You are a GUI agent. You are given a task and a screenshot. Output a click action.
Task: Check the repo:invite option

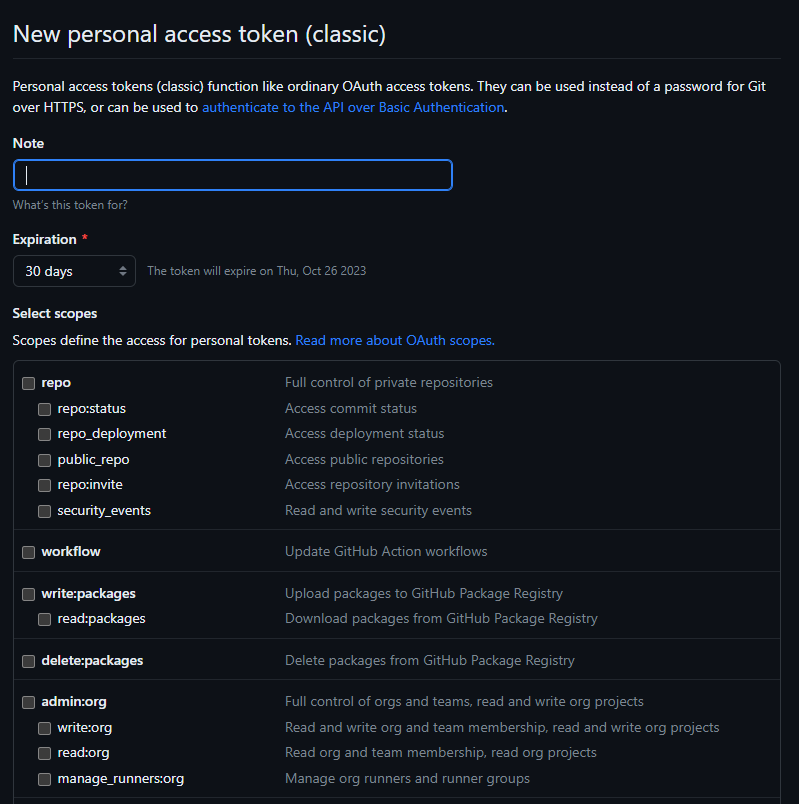pyautogui.click(x=45, y=485)
